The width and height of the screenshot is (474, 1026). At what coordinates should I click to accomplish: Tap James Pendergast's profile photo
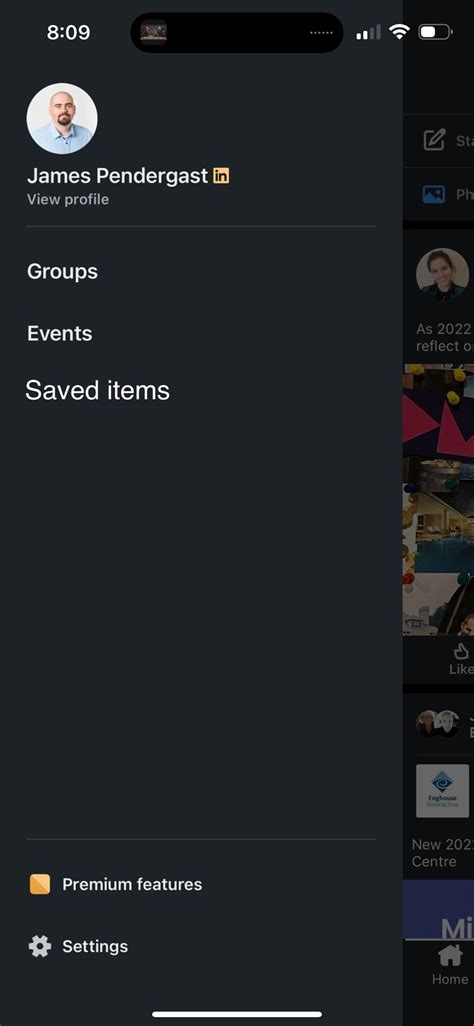click(x=62, y=118)
